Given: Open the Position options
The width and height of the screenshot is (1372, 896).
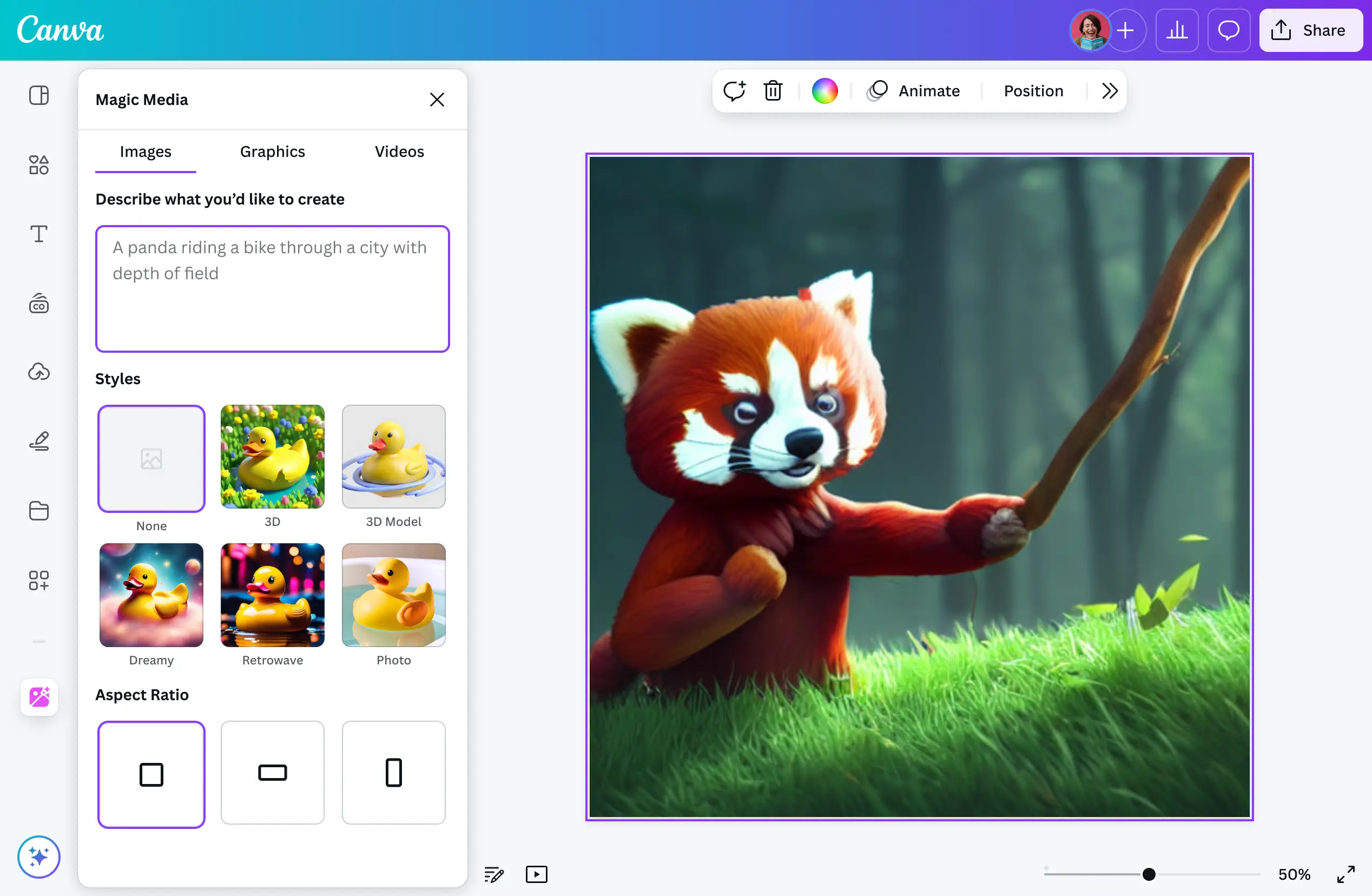Looking at the screenshot, I should click(x=1032, y=90).
